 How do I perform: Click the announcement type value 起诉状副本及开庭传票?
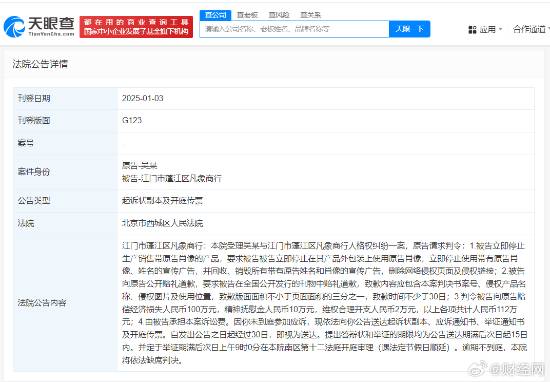pos(162,201)
